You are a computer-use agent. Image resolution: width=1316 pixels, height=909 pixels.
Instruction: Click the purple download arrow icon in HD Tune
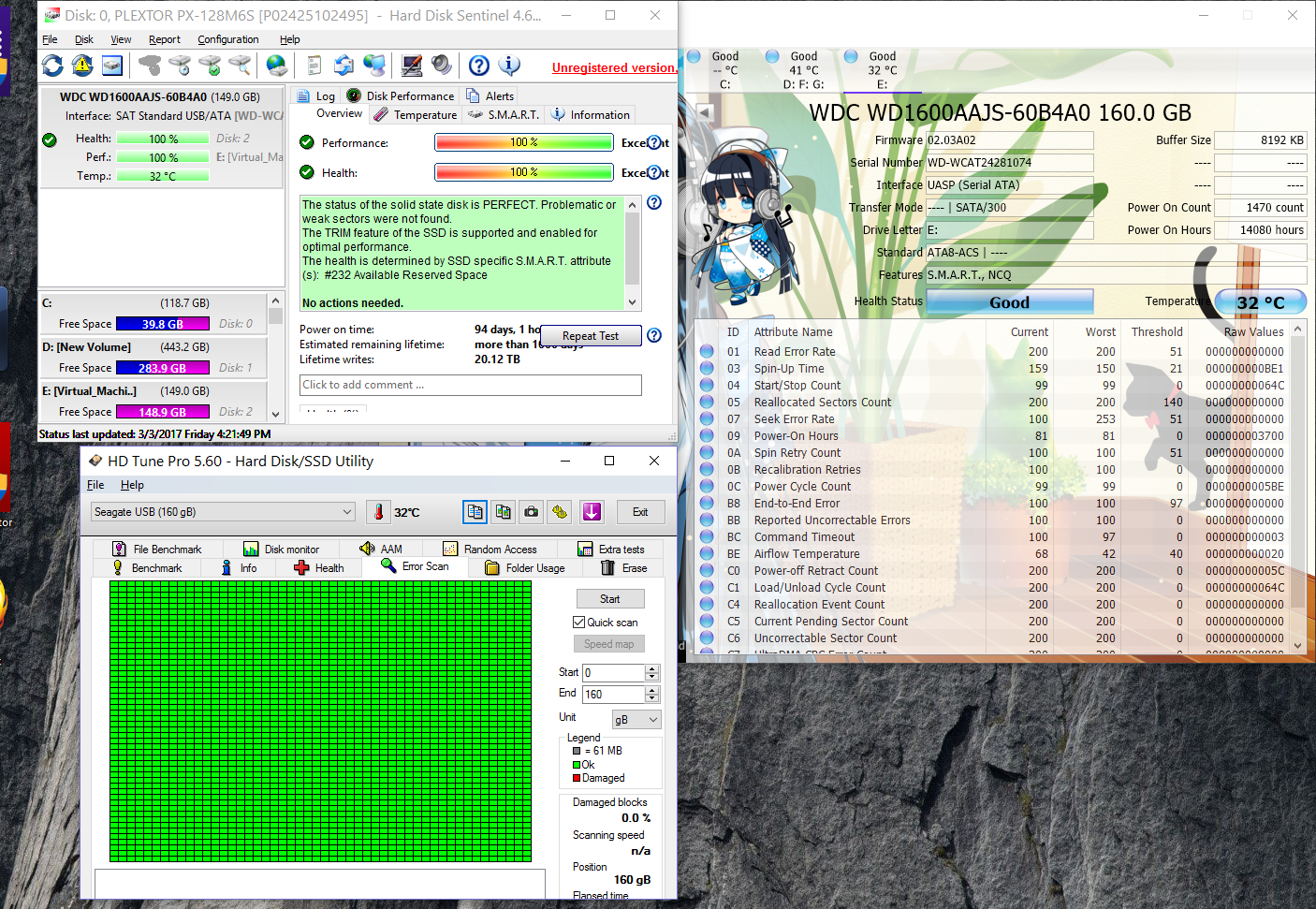point(592,512)
